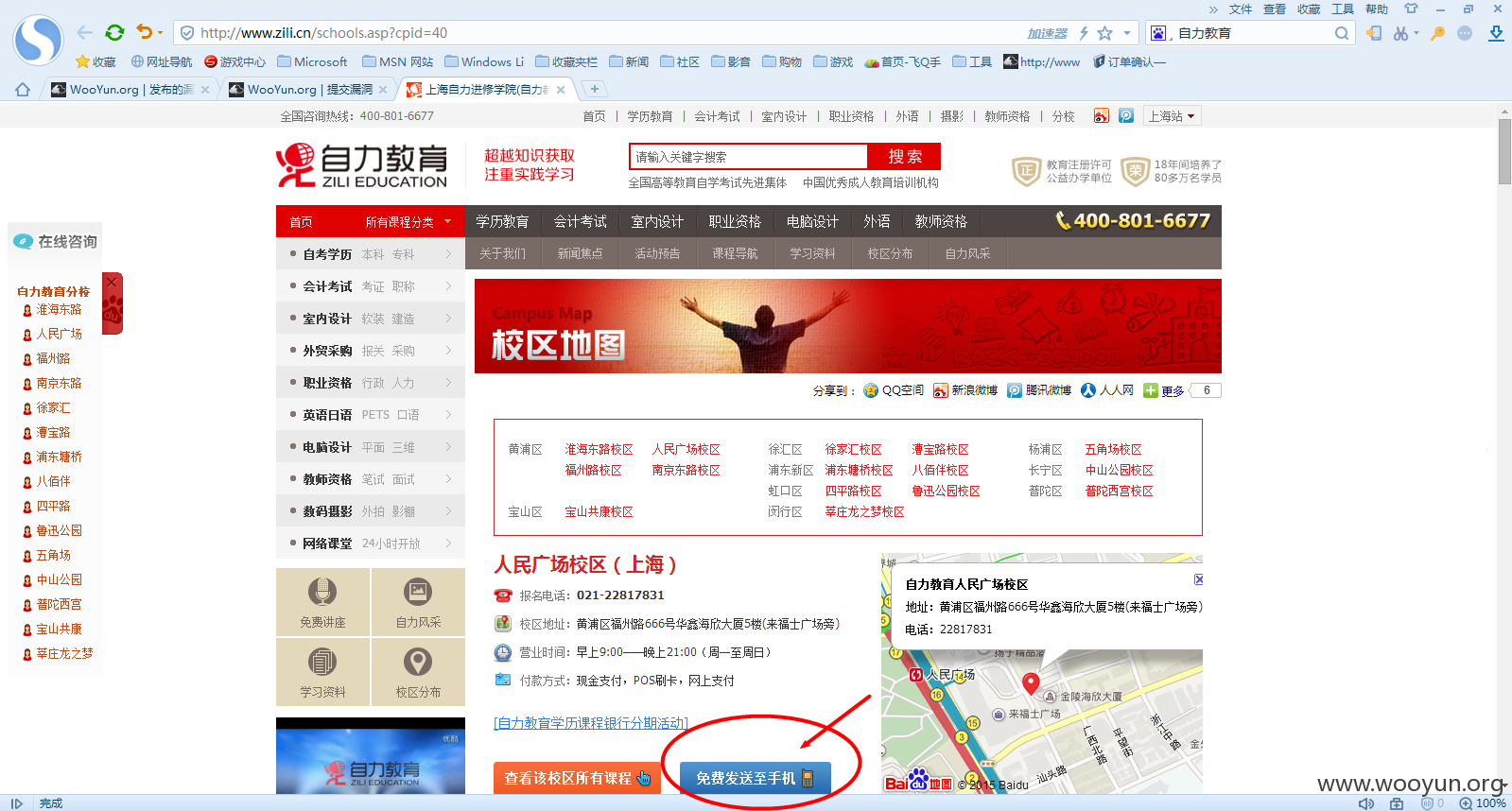Click the 校区地图 banner image
Image resolution: width=1512 pixels, height=811 pixels.
click(847, 326)
